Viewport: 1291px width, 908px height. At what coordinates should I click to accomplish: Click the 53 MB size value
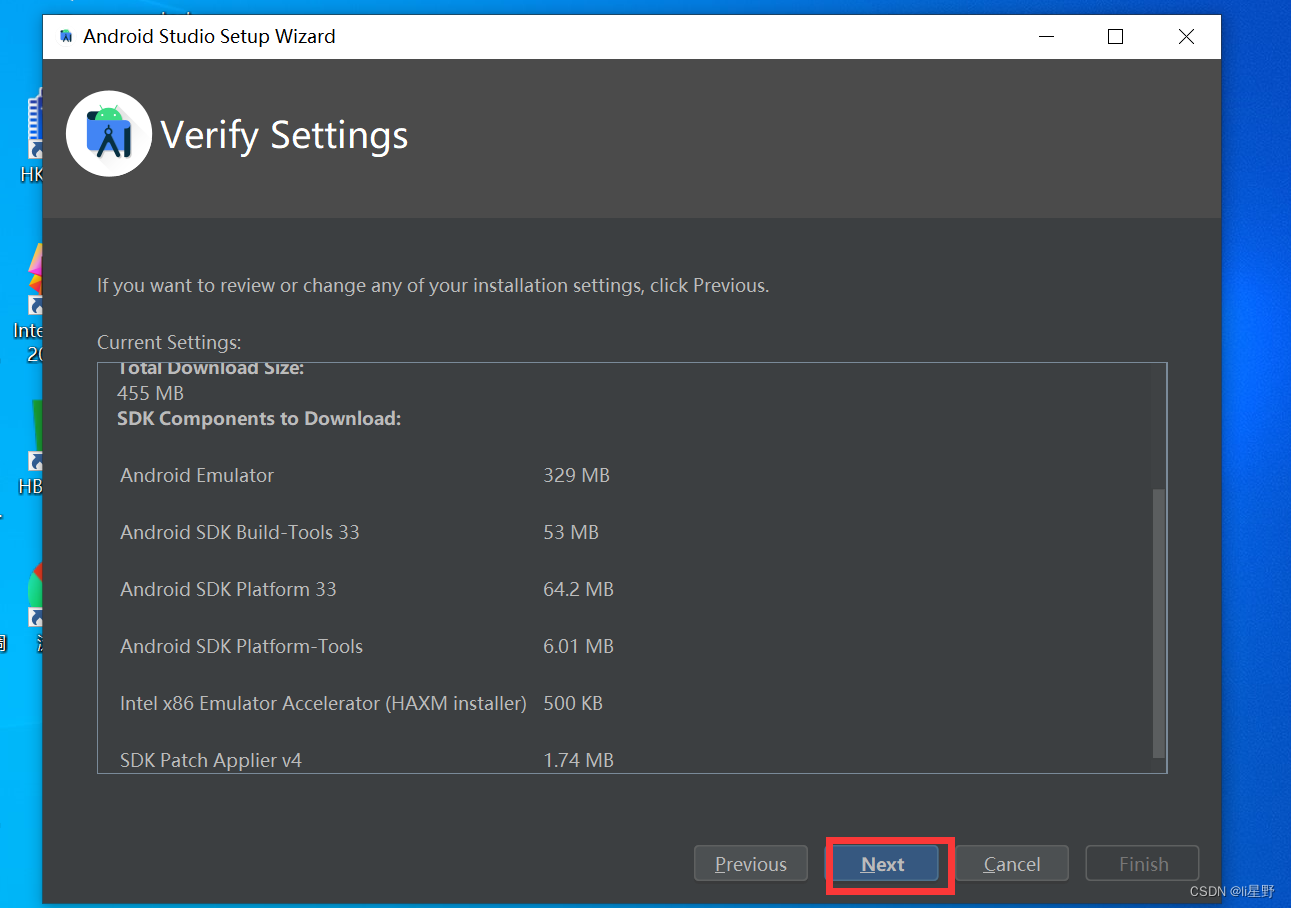[x=571, y=533]
